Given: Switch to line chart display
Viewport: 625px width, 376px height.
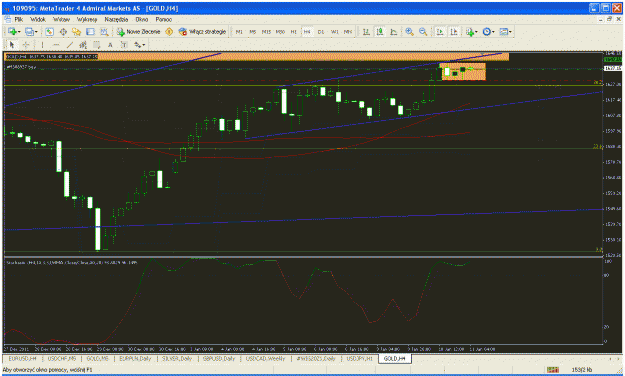Looking at the screenshot, I should coord(393,32).
